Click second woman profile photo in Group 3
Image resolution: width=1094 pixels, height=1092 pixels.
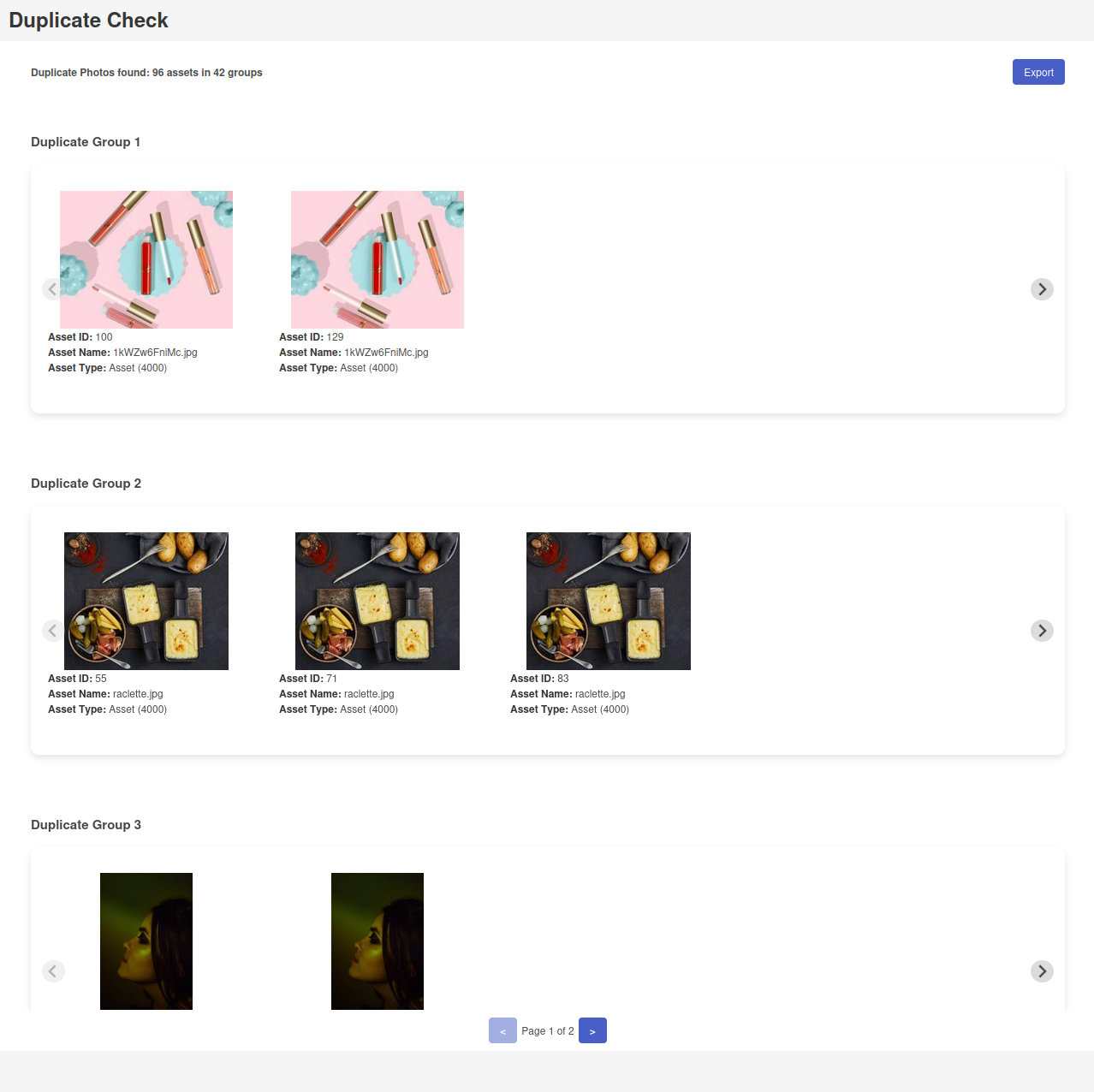coord(378,941)
